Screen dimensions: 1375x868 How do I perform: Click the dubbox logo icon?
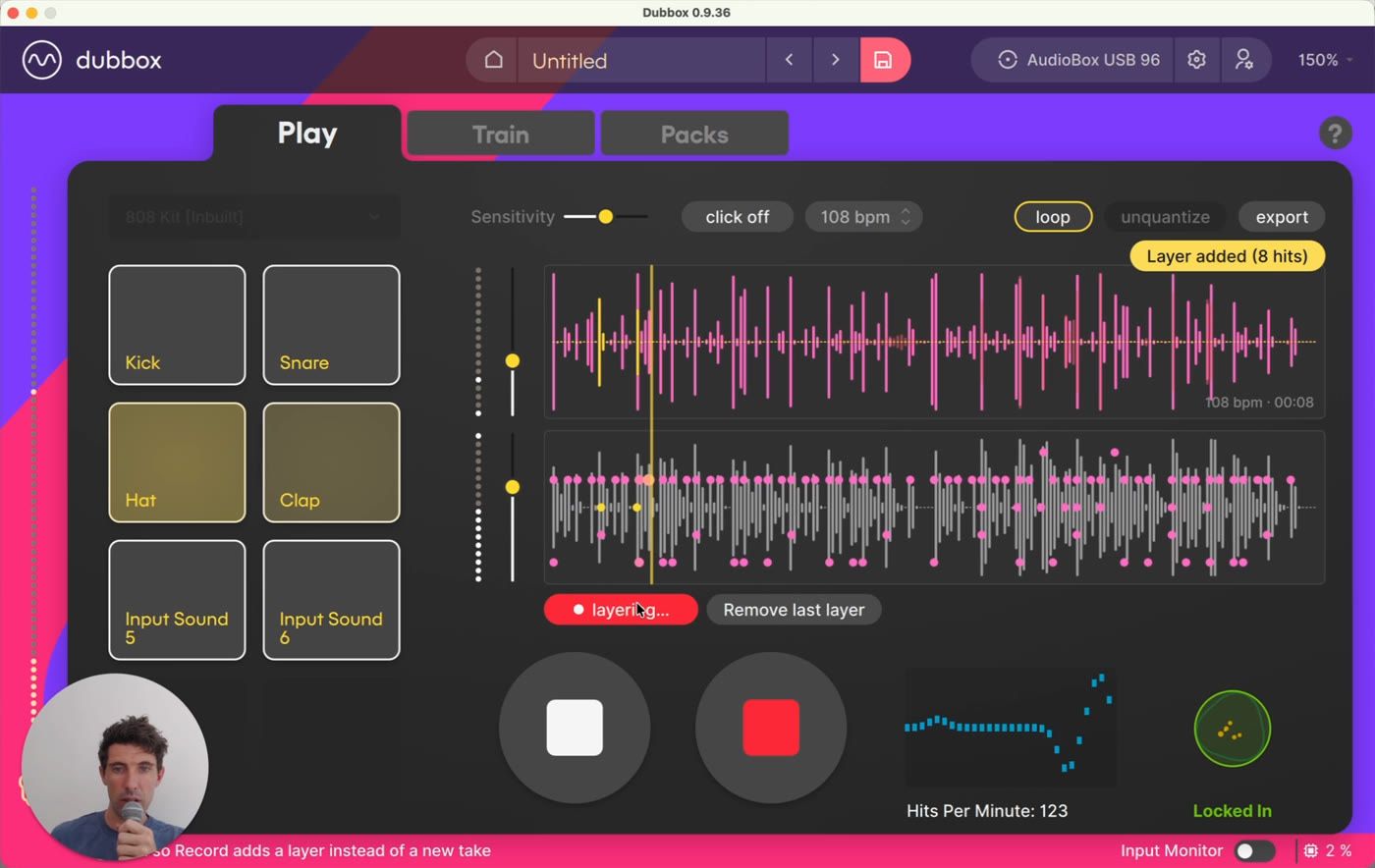[42, 60]
